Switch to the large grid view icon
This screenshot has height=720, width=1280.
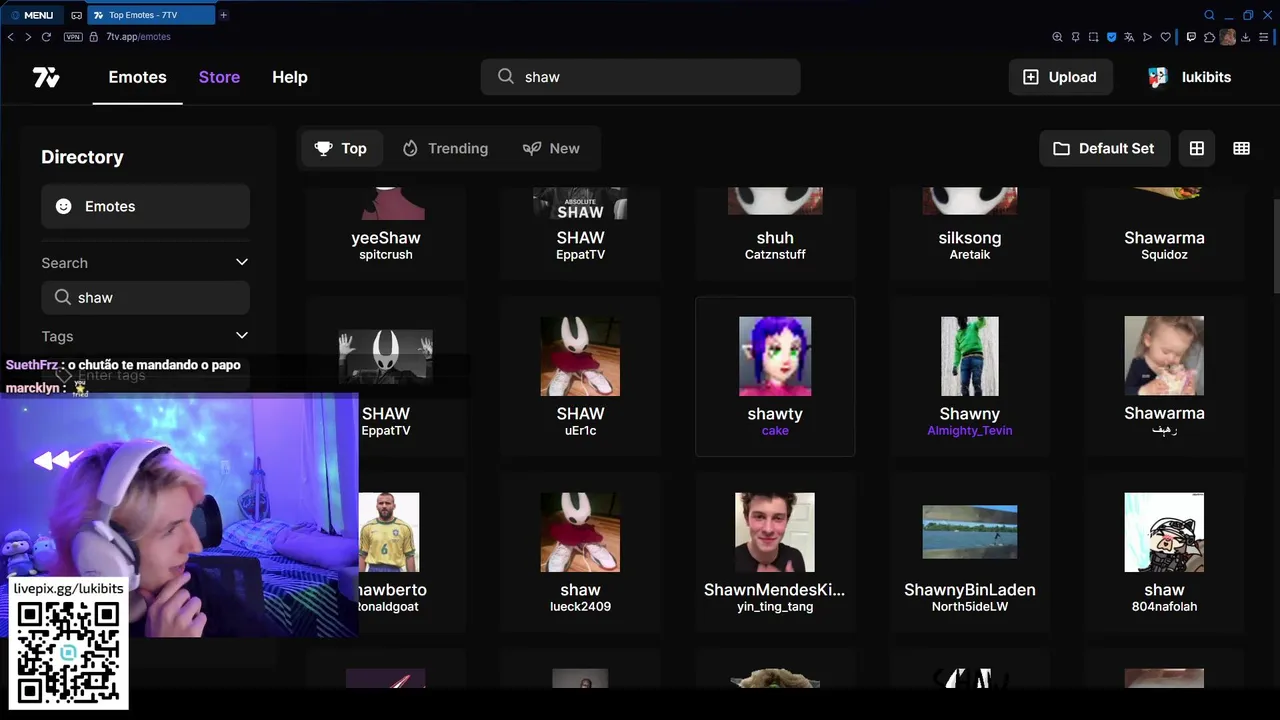click(1197, 148)
